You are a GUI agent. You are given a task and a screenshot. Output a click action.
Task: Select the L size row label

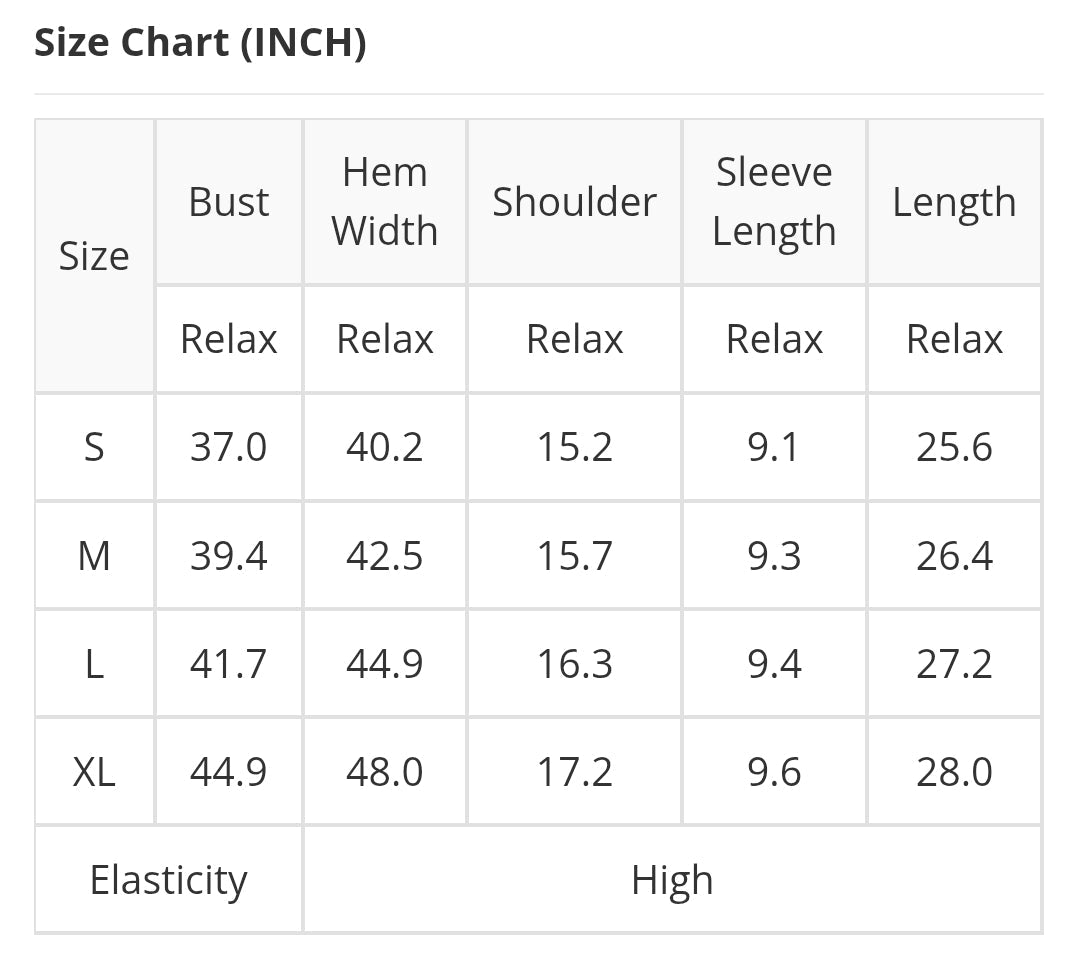94,663
